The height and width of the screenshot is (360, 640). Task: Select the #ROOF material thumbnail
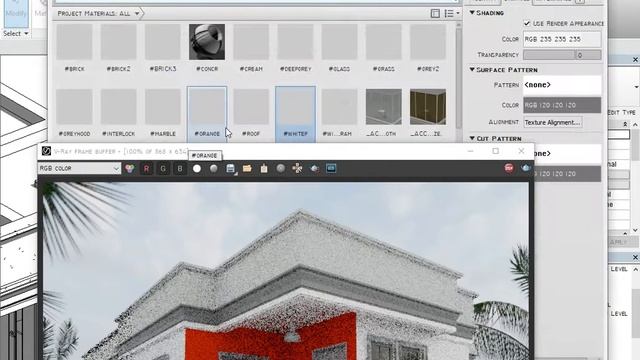coord(251,107)
